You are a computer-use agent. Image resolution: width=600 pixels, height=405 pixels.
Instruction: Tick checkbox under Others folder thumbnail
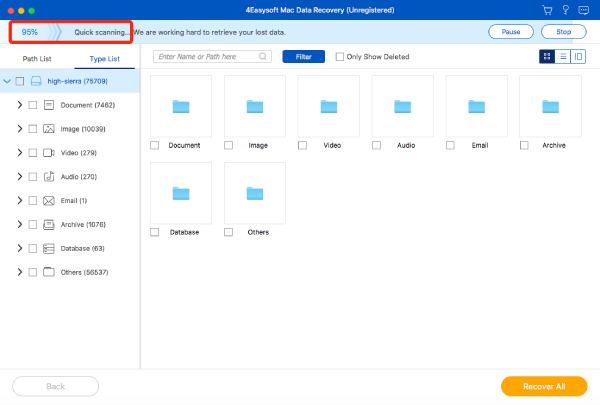click(228, 232)
